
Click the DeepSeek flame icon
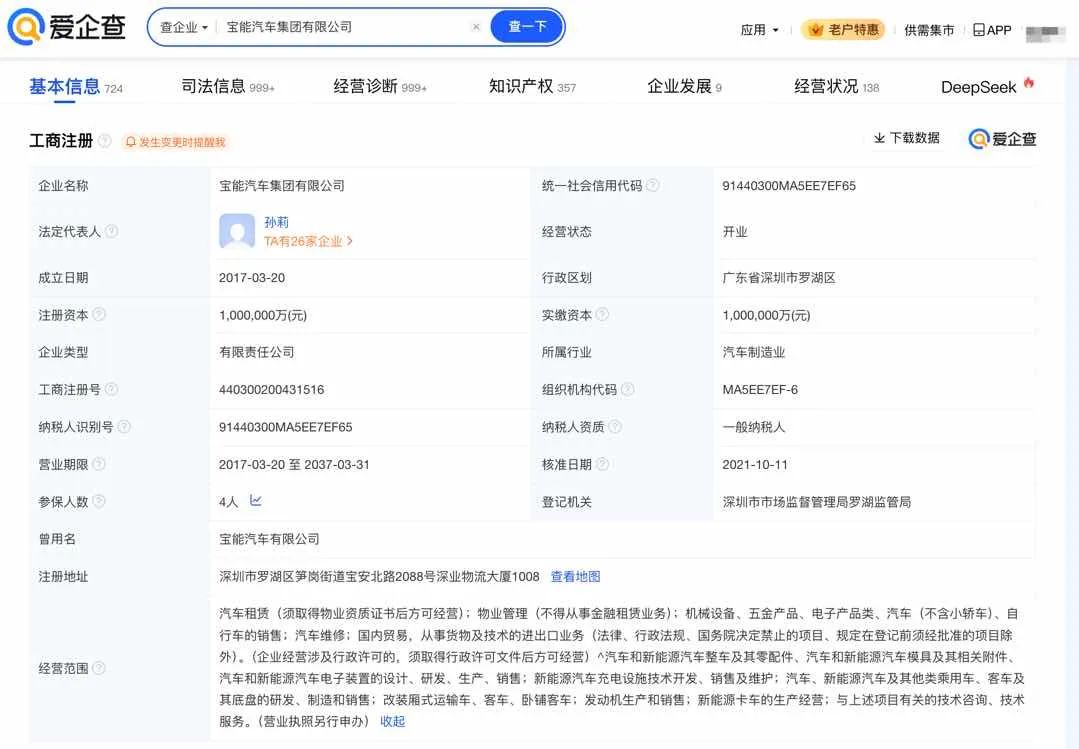[x=1029, y=83]
